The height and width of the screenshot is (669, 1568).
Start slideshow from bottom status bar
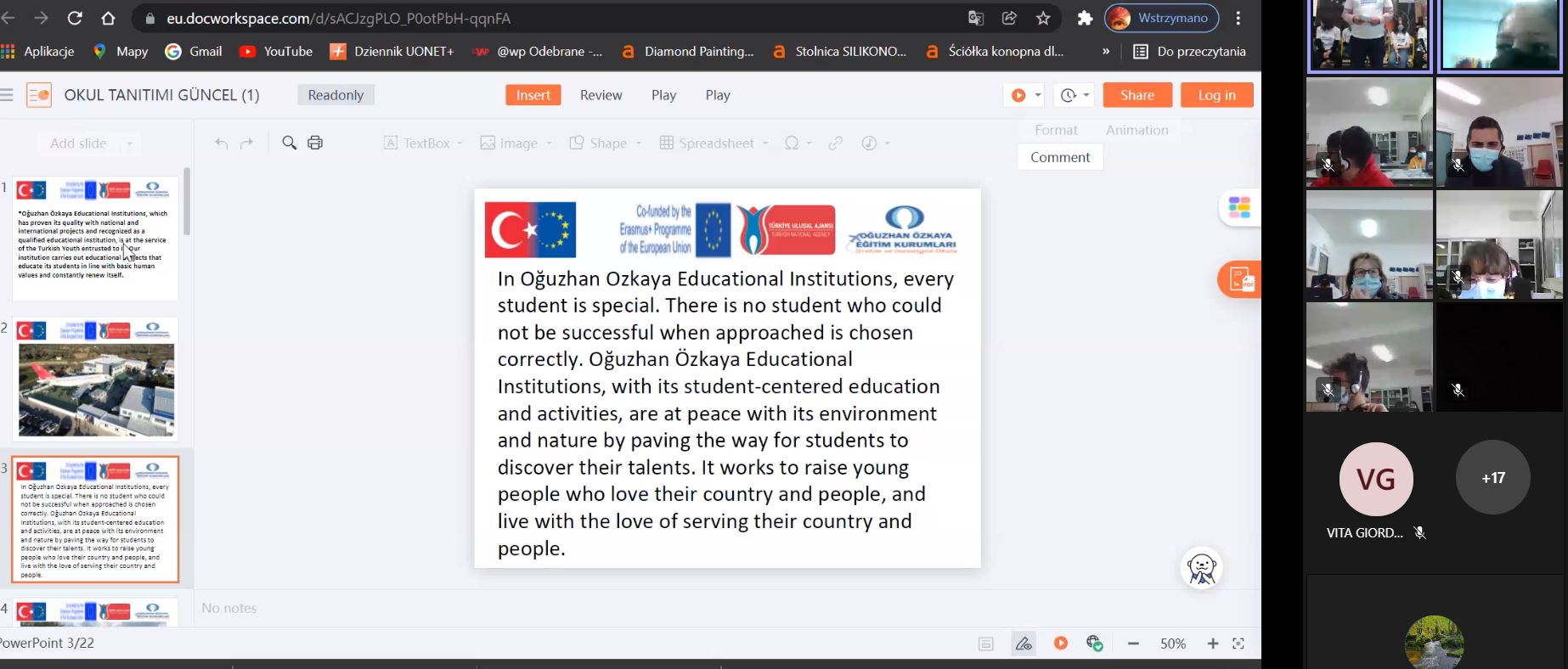click(1061, 644)
